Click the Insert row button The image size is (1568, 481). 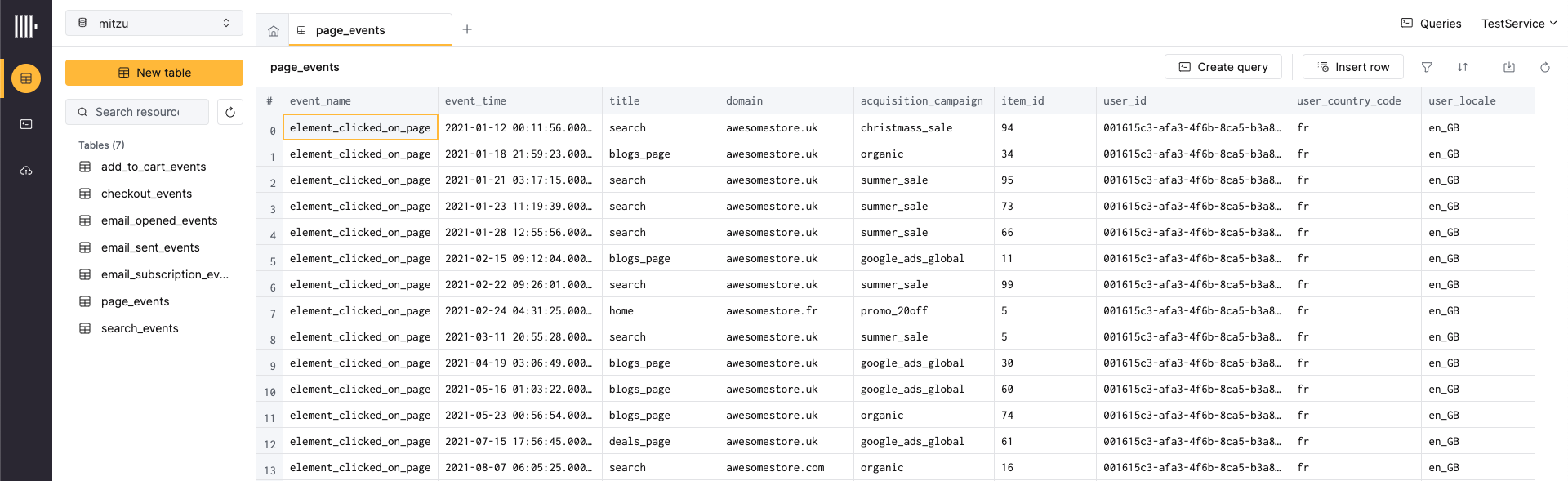pos(1352,67)
